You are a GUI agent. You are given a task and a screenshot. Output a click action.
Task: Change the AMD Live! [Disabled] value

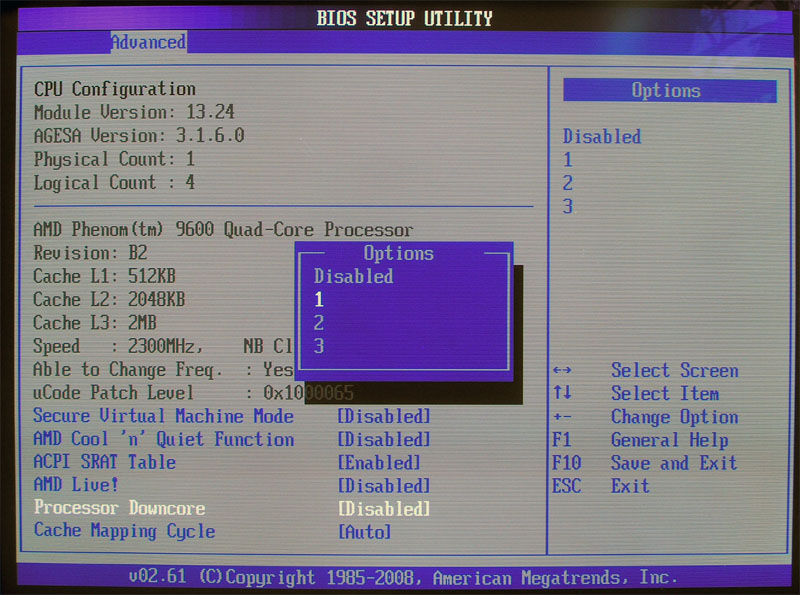pyautogui.click(x=384, y=486)
